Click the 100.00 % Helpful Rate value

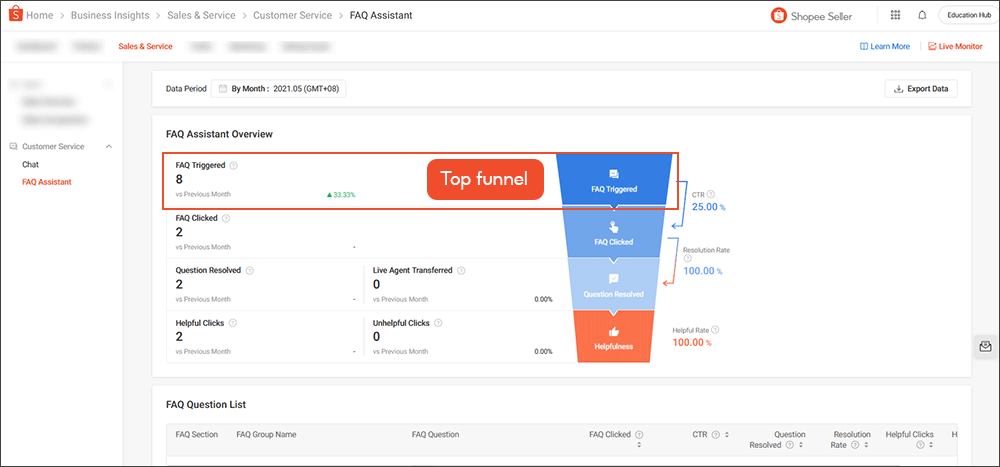(x=692, y=343)
